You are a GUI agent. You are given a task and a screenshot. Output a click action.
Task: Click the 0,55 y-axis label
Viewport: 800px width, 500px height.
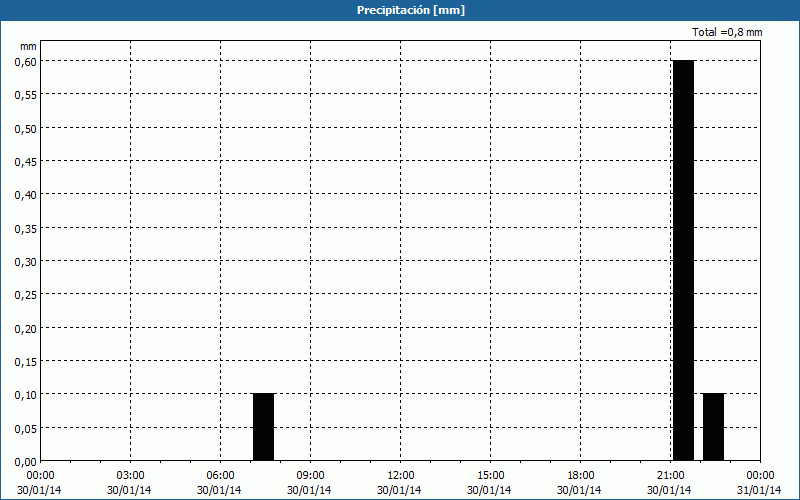pyautogui.click(x=26, y=95)
